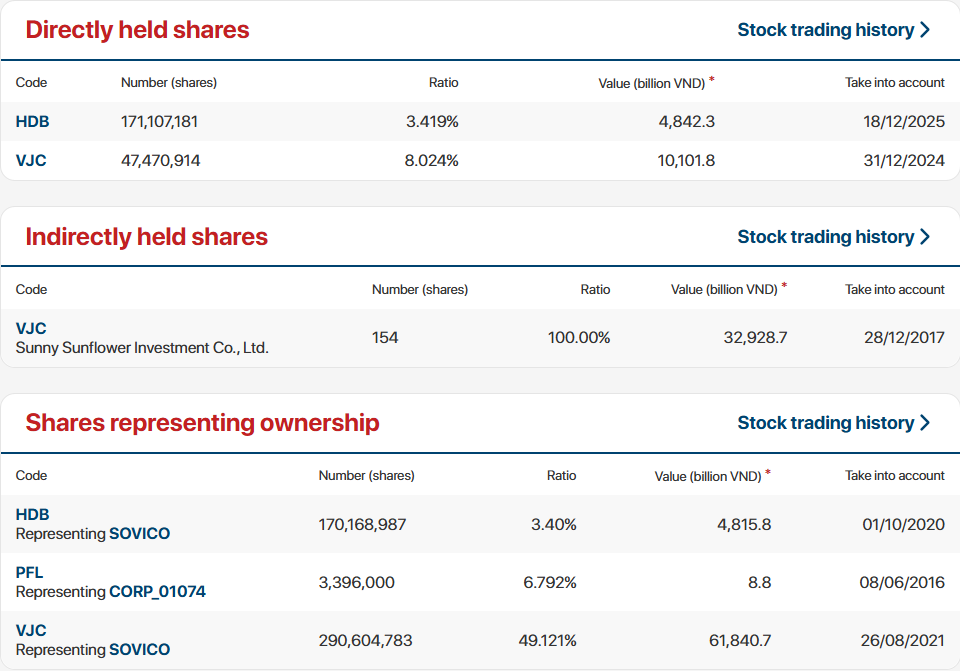Click SOVICO link in the HDB representing row
The image size is (960, 671).
pos(139,534)
